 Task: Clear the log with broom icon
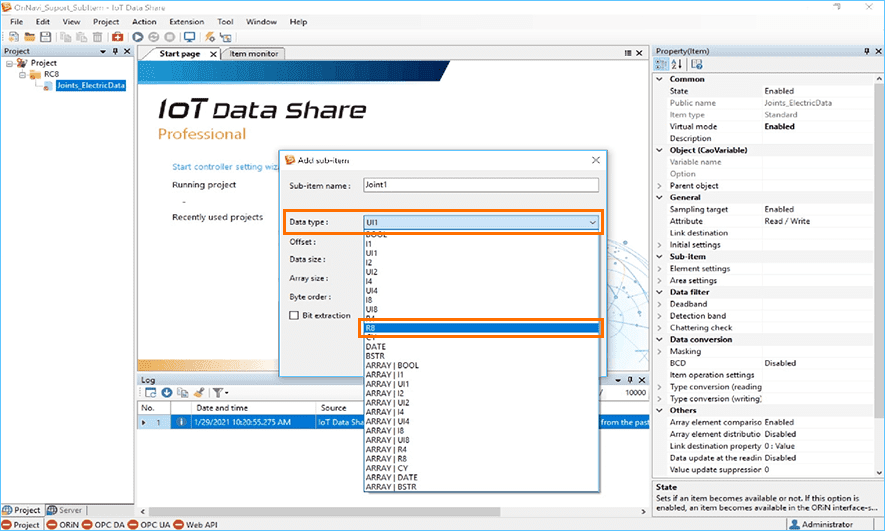click(198, 392)
